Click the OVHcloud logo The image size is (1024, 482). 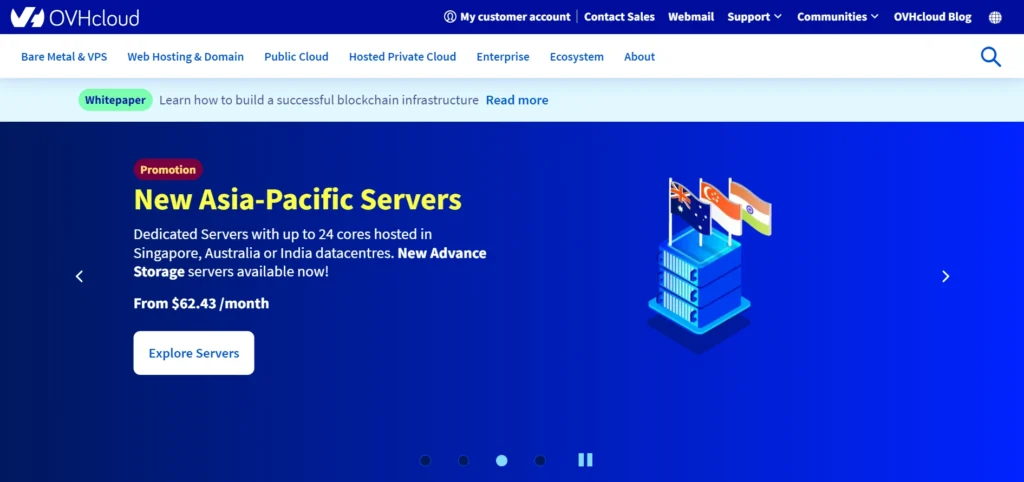coord(74,17)
